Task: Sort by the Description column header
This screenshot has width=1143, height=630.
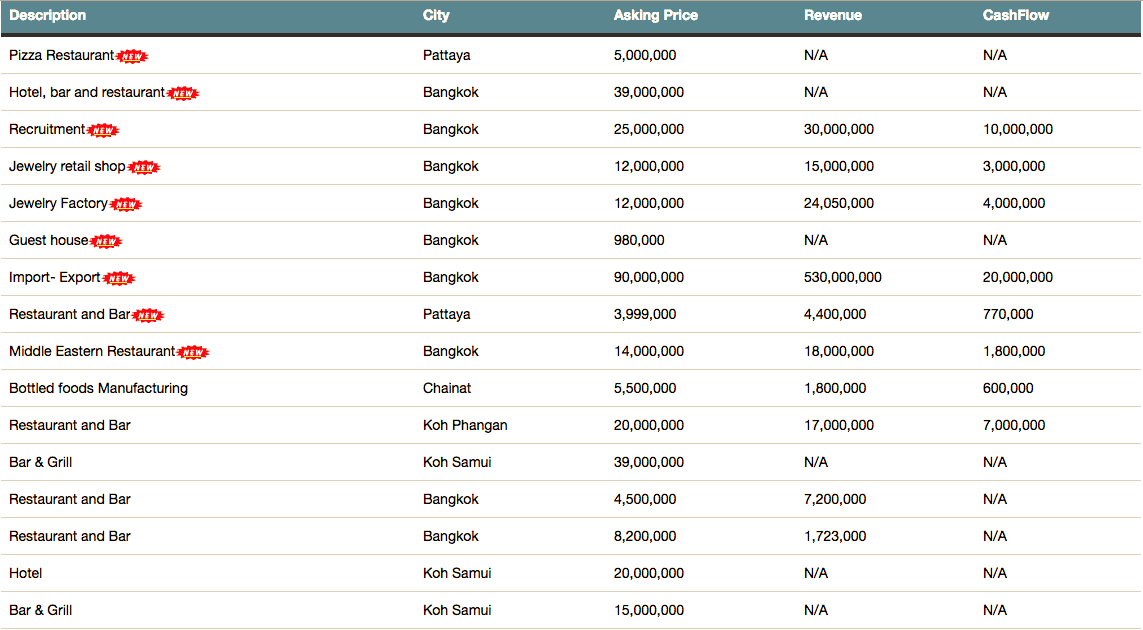Action: click(x=48, y=15)
